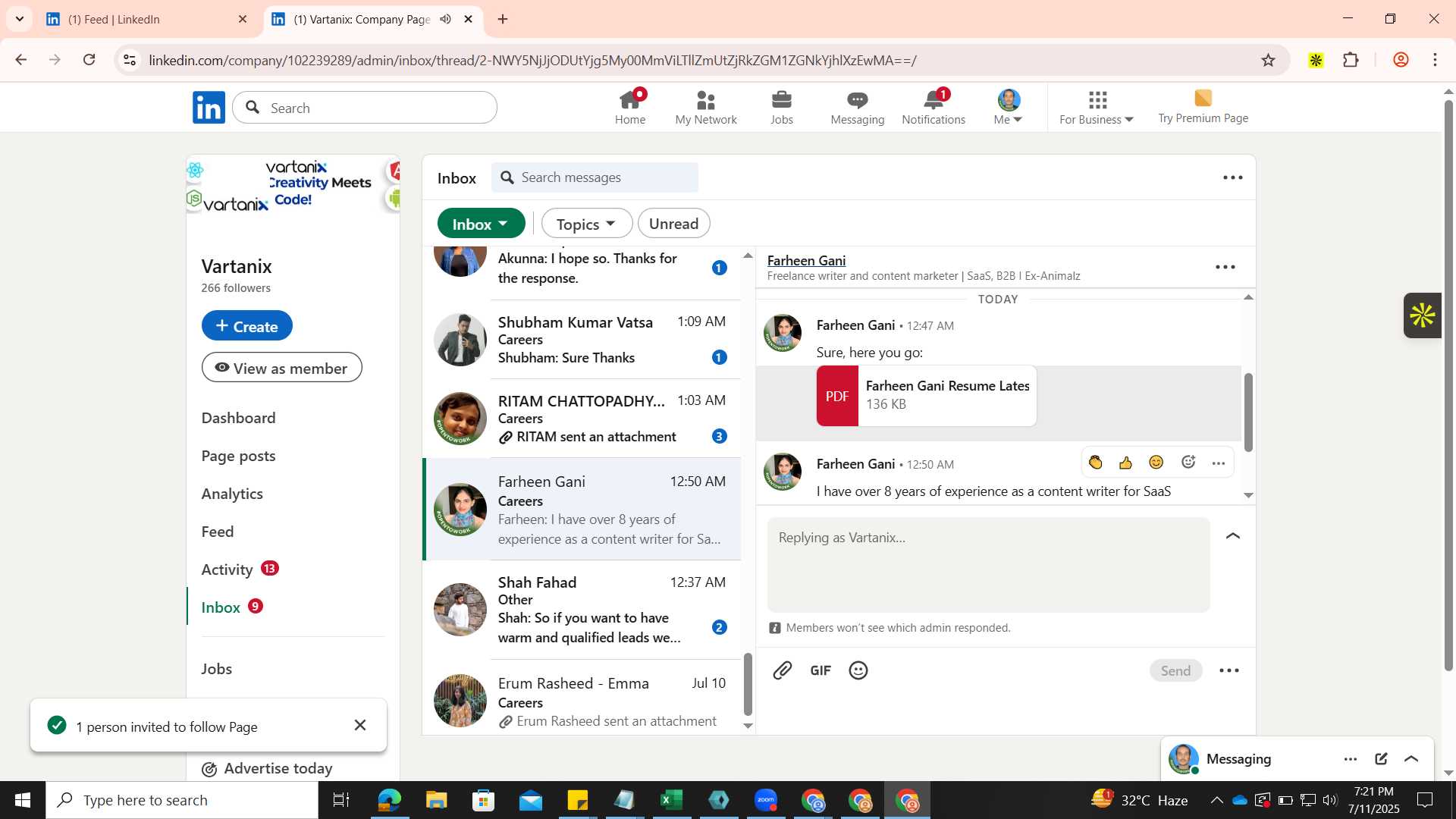
Task: Collapse the reply box chevron
Action: point(1233,536)
